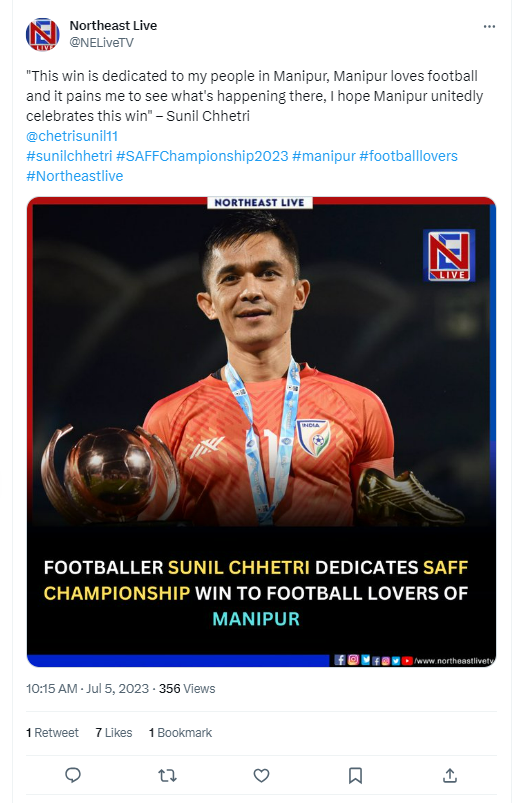The width and height of the screenshot is (531, 803).
Task: Open the @NELiveTV handle
Action: coord(101,43)
